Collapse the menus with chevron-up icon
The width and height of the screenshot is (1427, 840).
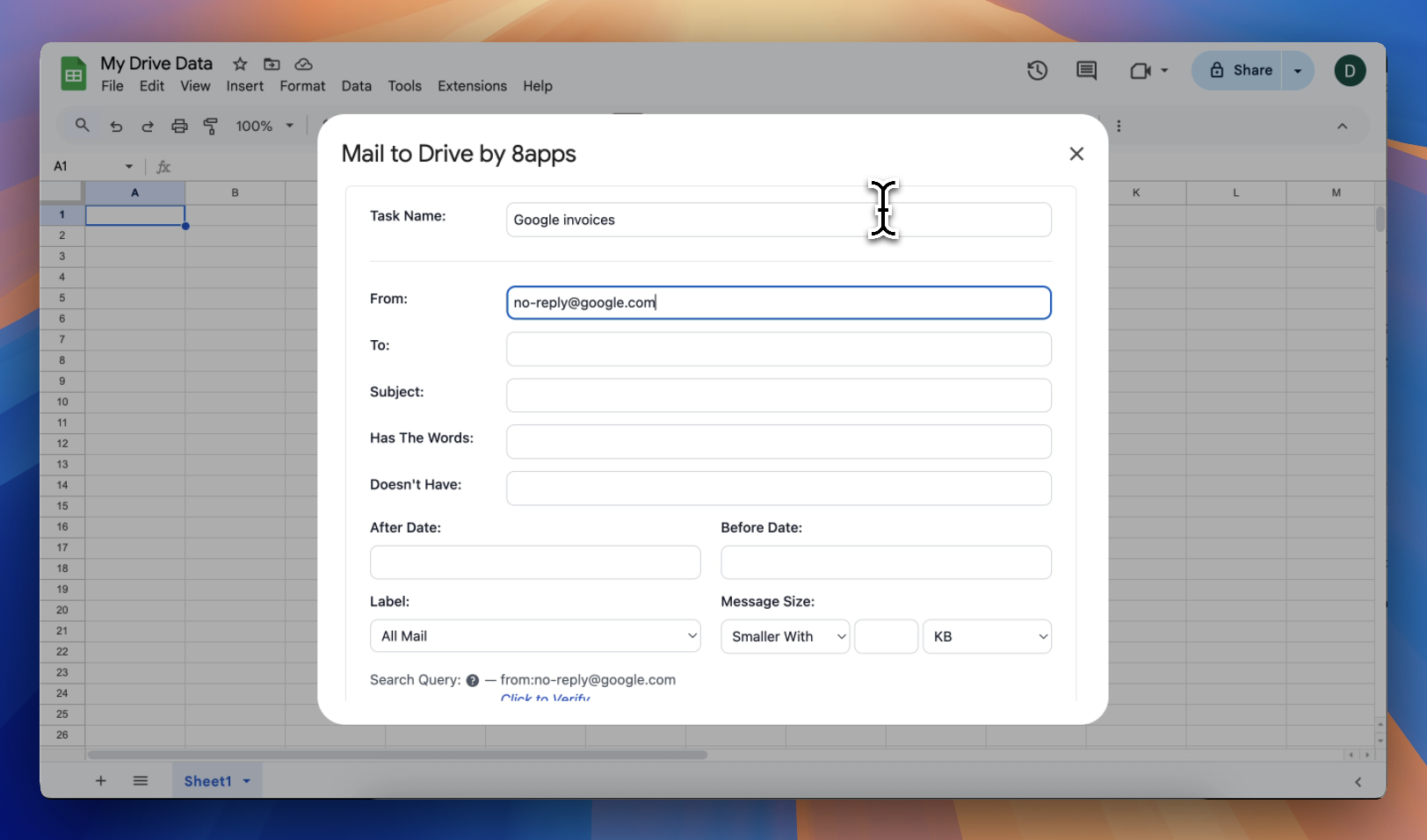point(1342,127)
